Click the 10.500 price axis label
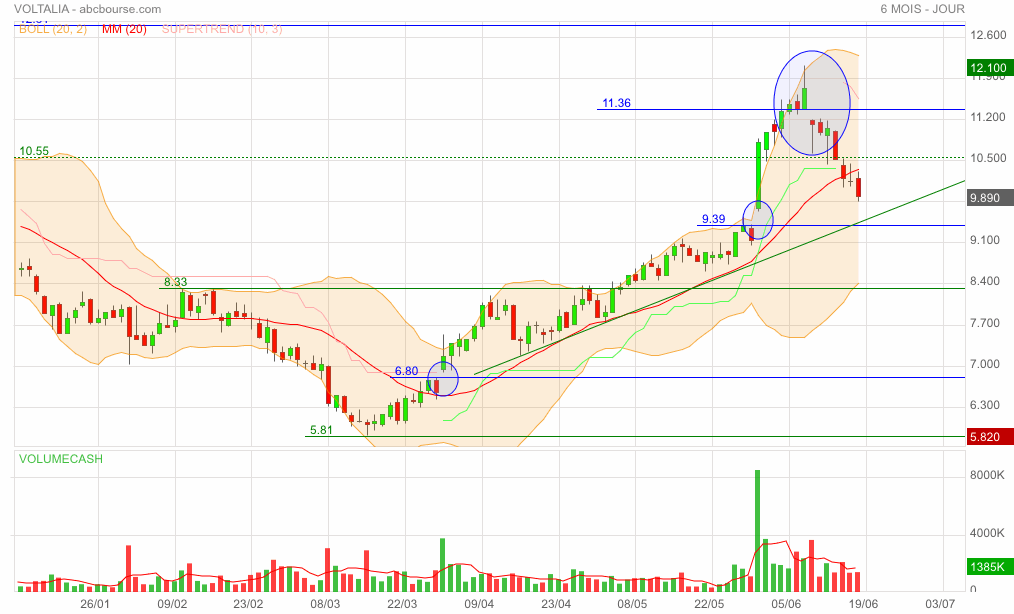Image resolution: width=1014 pixels, height=614 pixels. click(988, 159)
